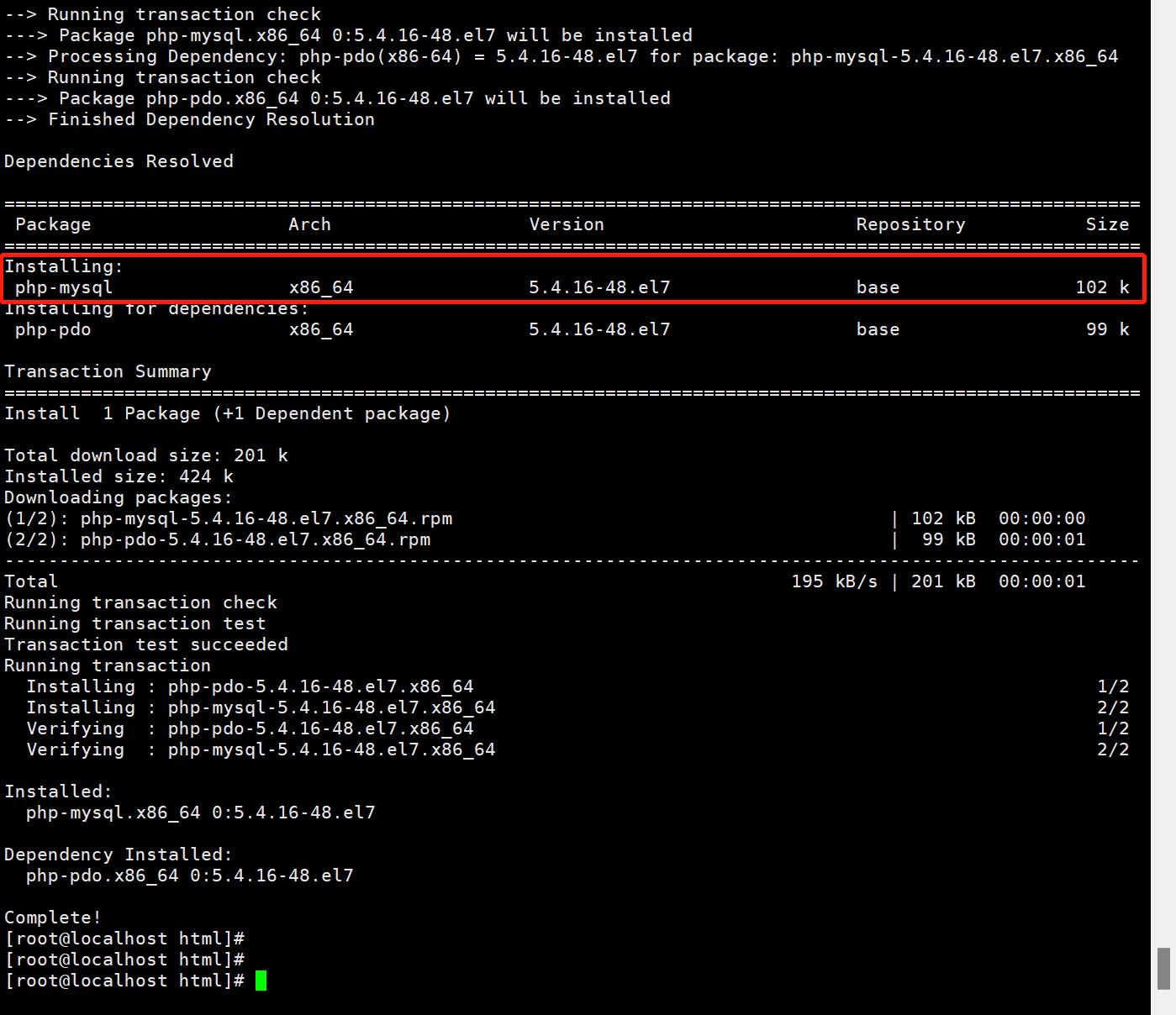The image size is (1176, 1015).
Task: Click "99 kB" in the php-pdo download row
Action: tap(949, 539)
